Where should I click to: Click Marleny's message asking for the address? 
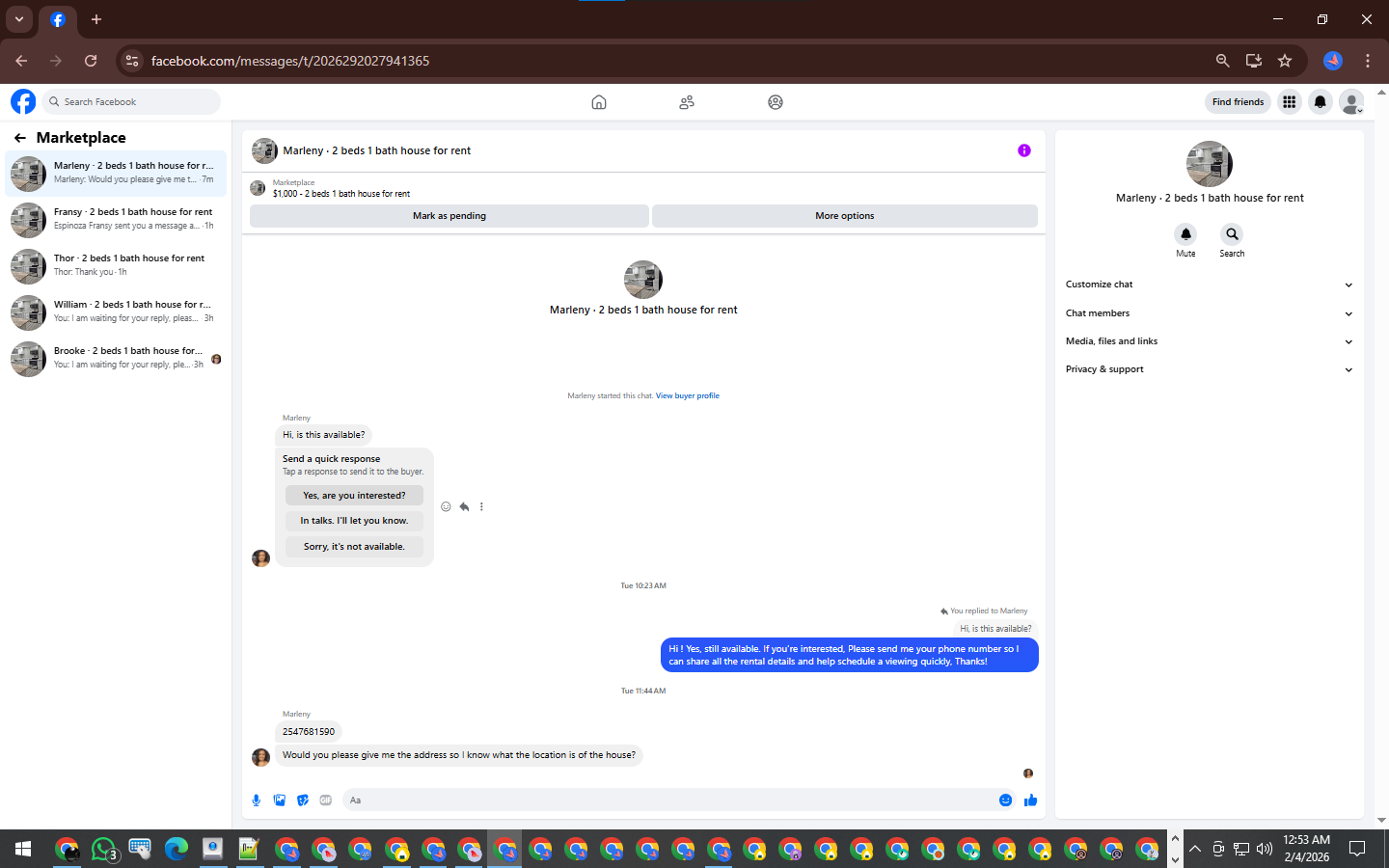(459, 755)
